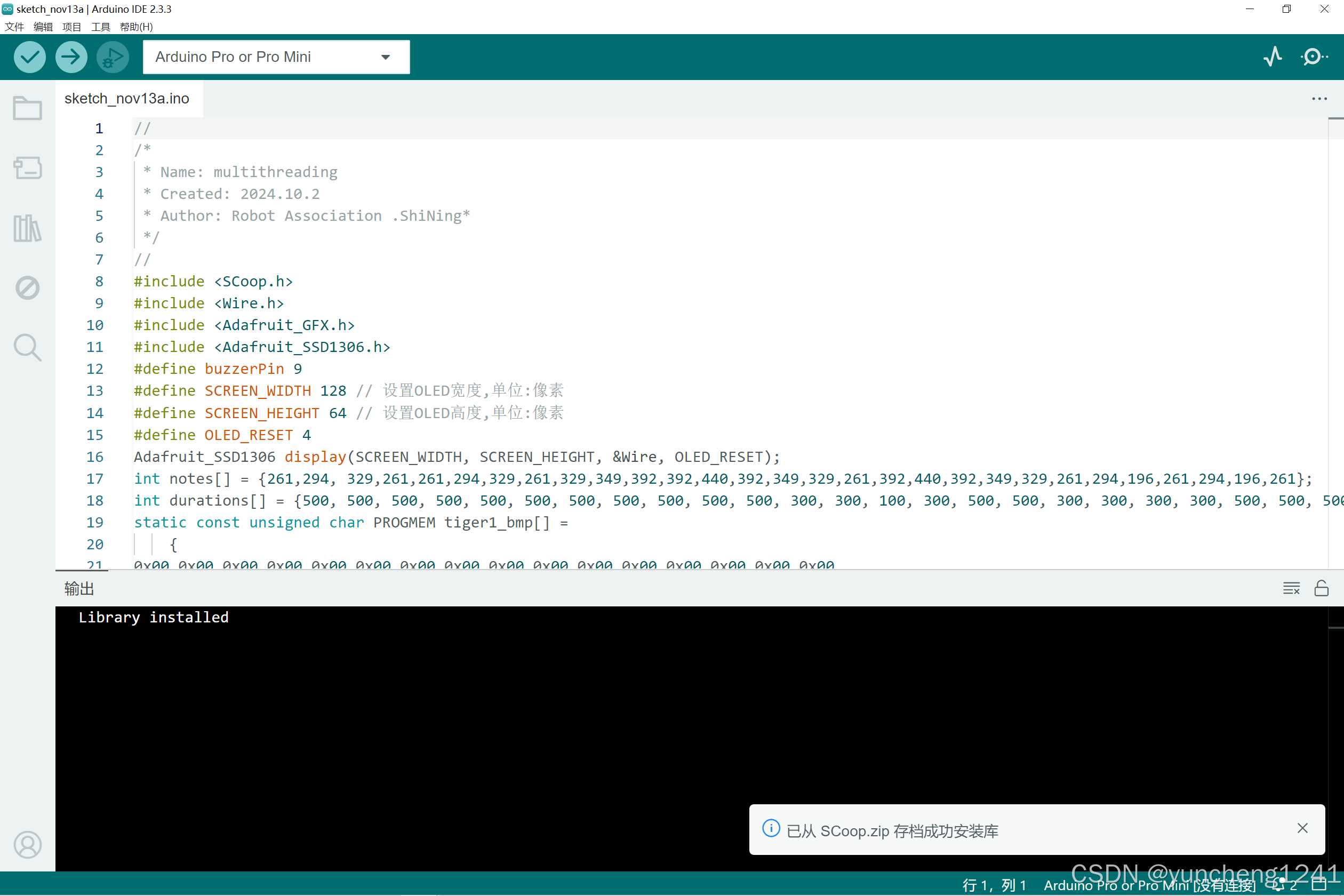This screenshot has height=896, width=1344.
Task: Click the Upload arrow button
Action: (x=71, y=57)
